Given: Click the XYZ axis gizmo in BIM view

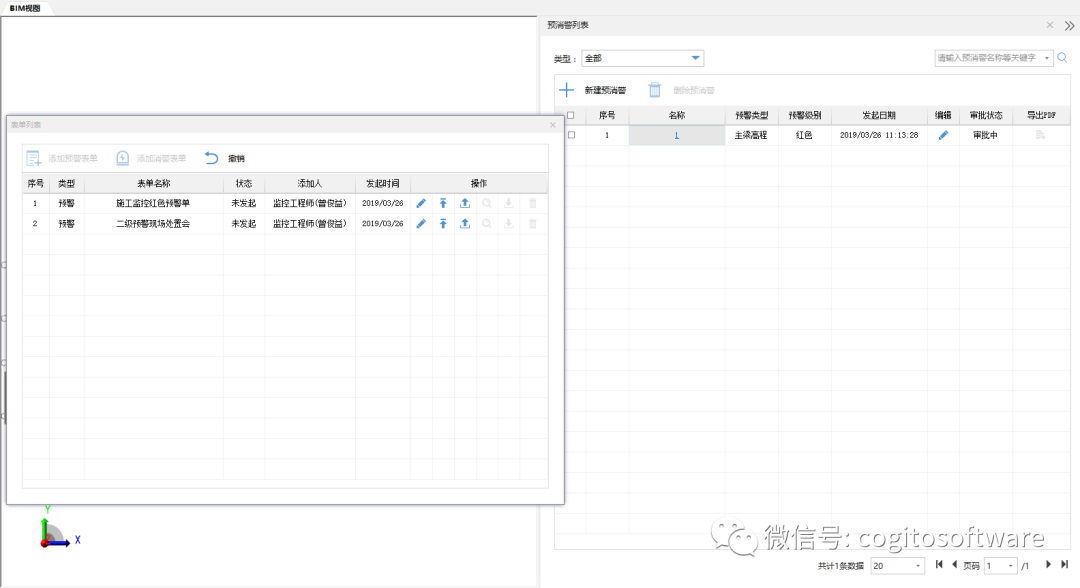Looking at the screenshot, I should tap(58, 529).
